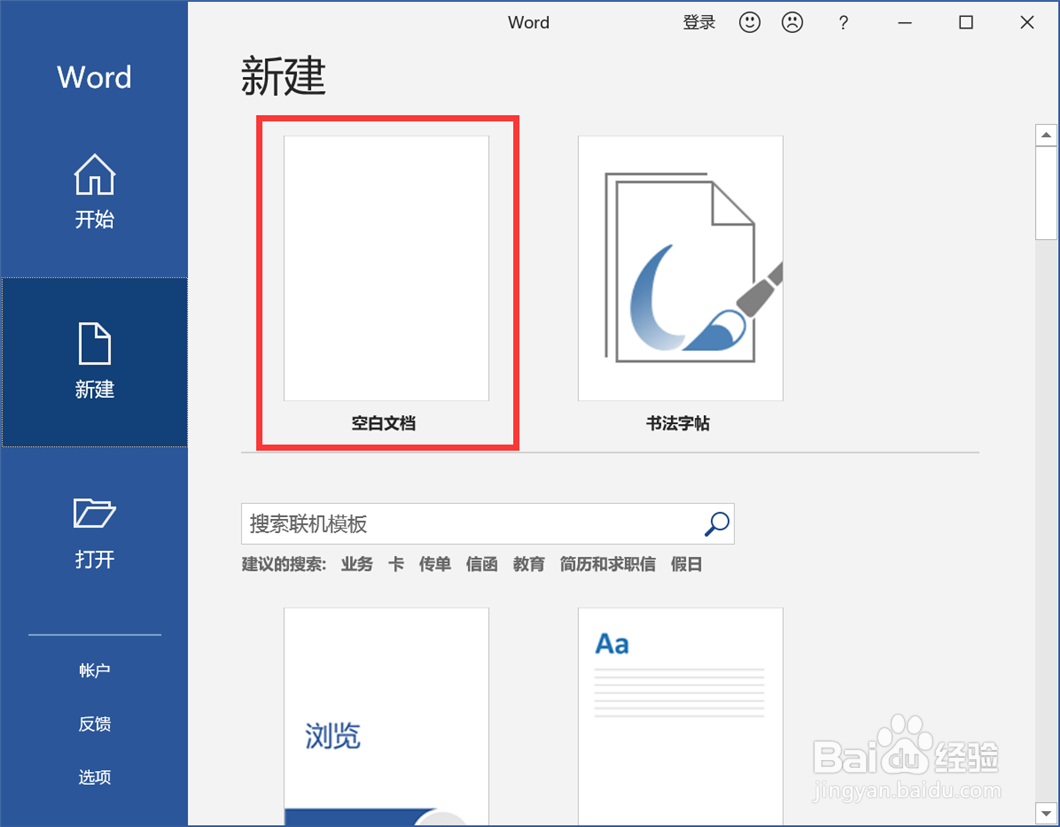Minimize the Word window

905,22
